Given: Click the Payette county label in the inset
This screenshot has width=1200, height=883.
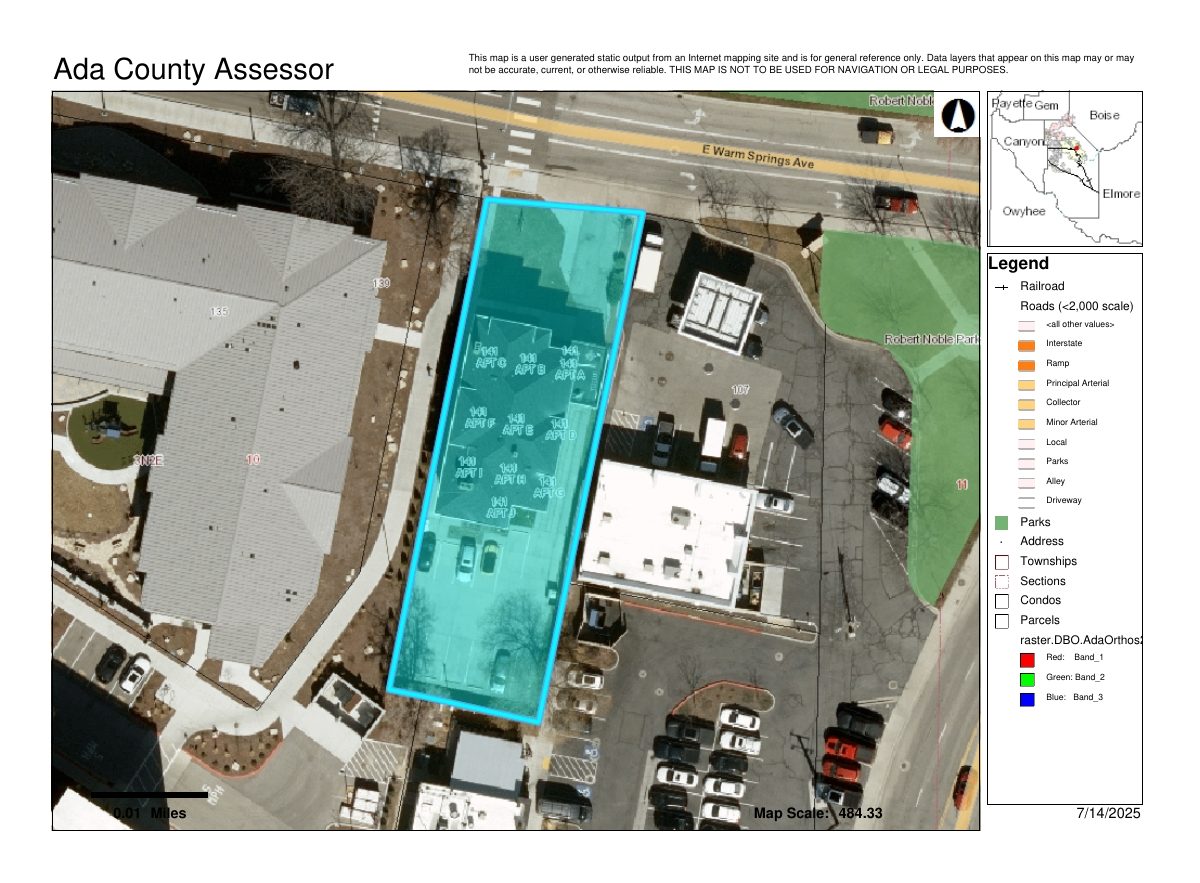Looking at the screenshot, I should point(1011,103).
